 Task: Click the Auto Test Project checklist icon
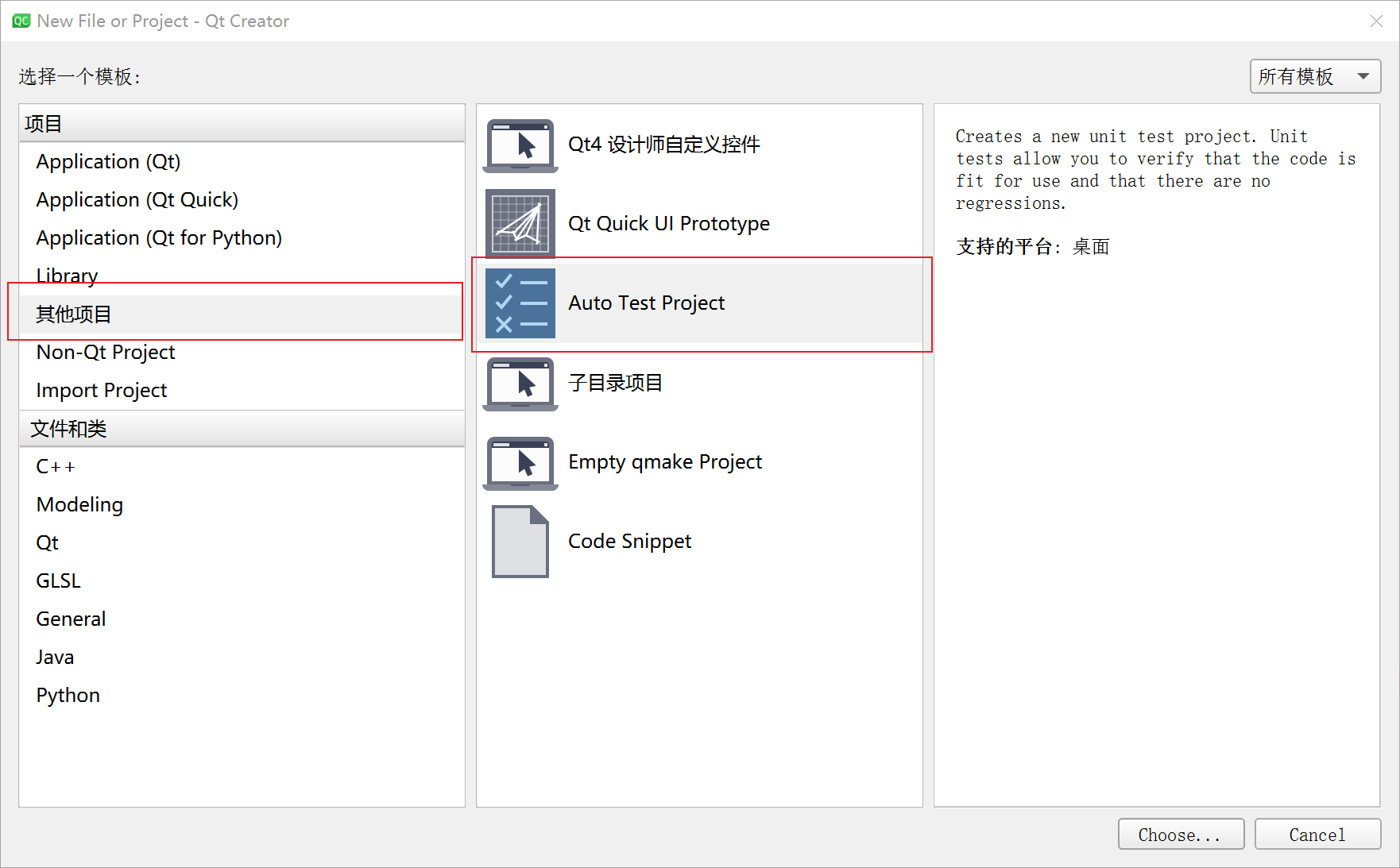tap(520, 303)
